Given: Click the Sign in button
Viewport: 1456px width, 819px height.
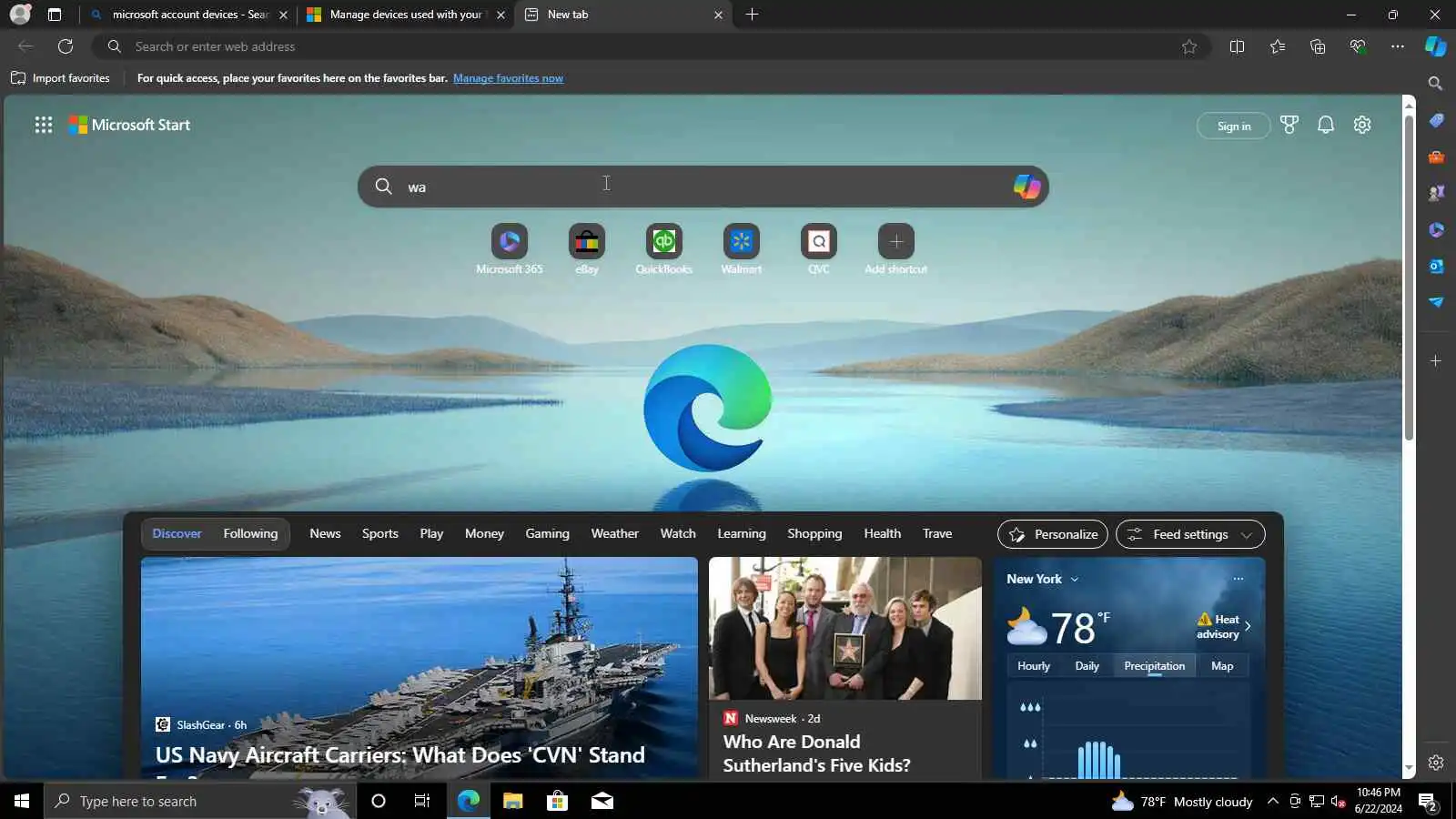Looking at the screenshot, I should pos(1234,126).
